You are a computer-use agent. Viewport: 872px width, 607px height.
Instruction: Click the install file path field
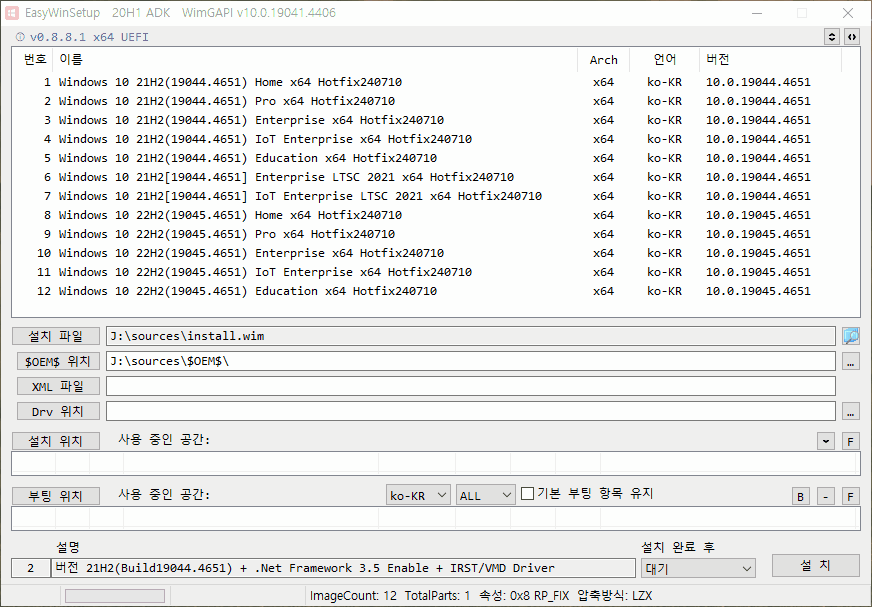coord(470,336)
